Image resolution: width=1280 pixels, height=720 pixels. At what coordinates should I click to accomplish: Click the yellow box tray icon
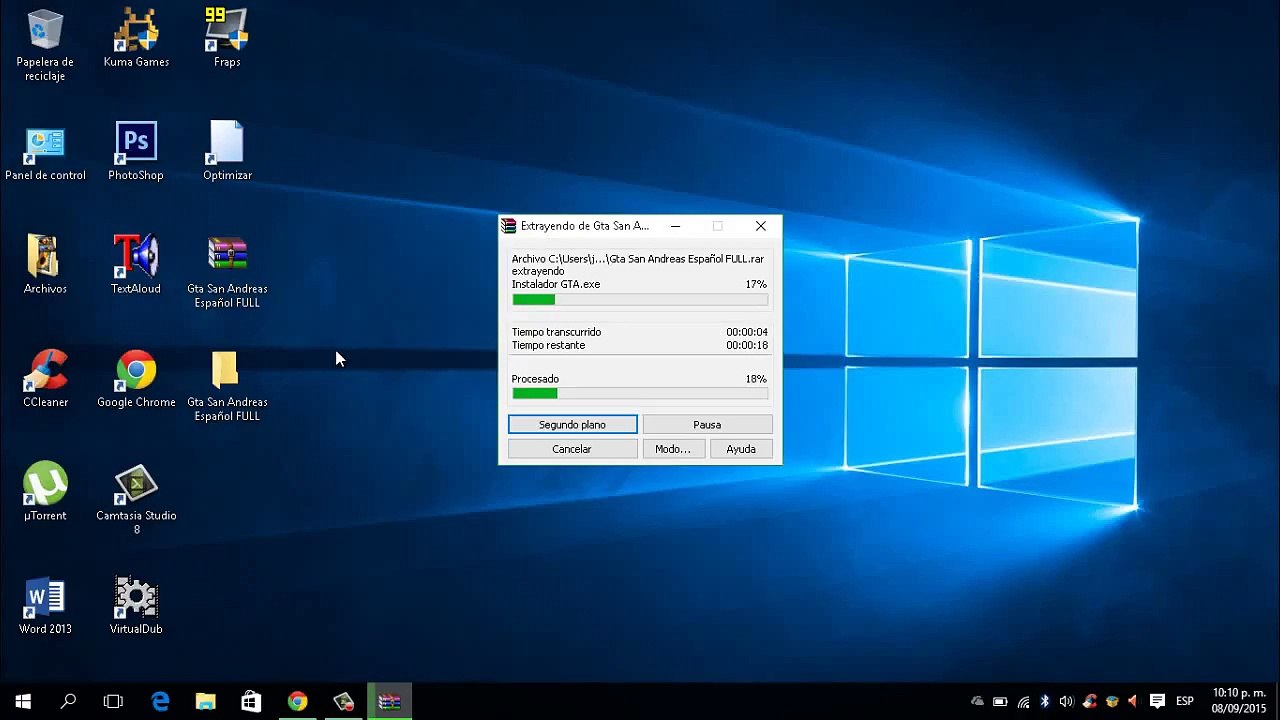tap(1111, 702)
